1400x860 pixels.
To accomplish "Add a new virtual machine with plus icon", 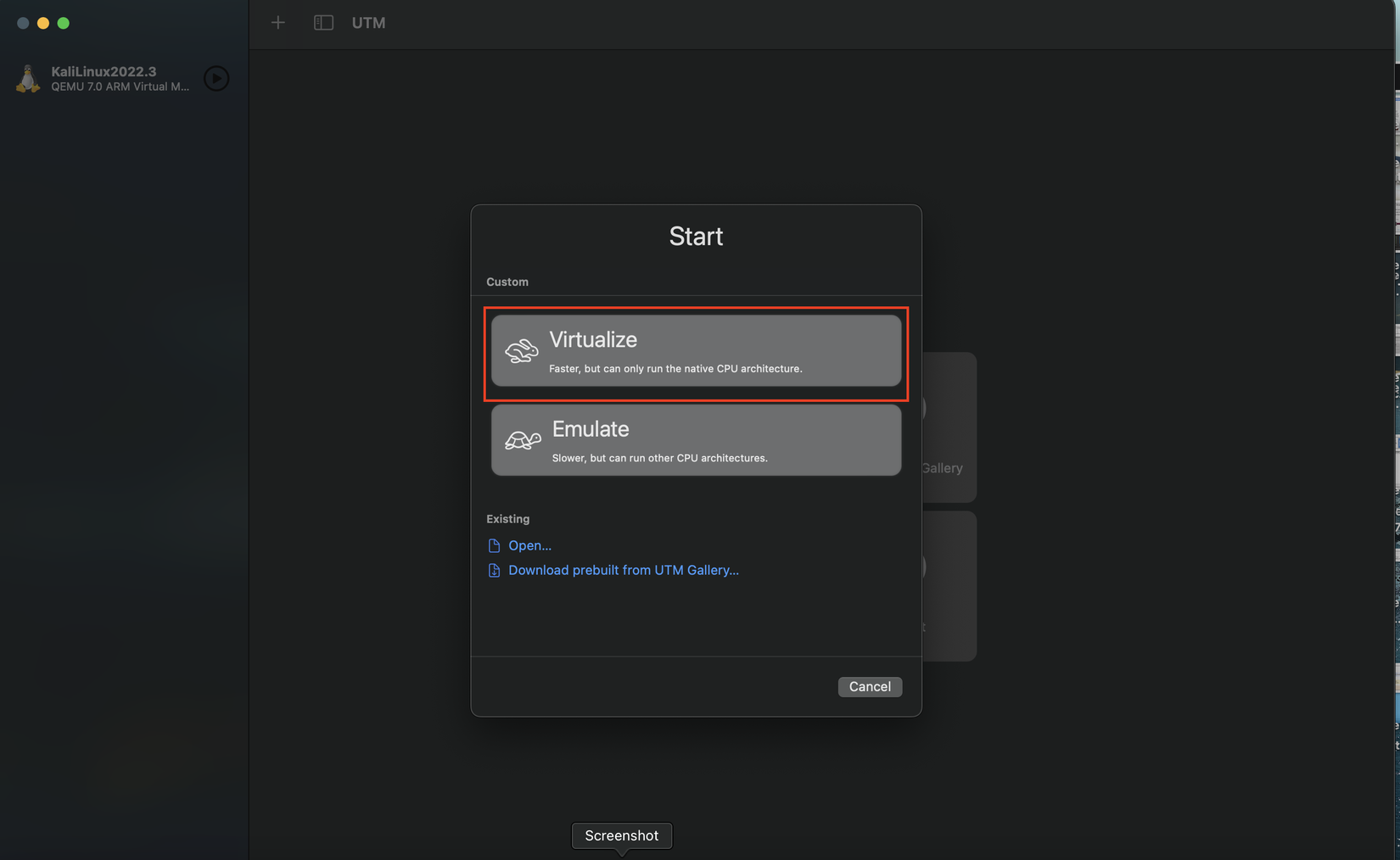I will pos(278,23).
